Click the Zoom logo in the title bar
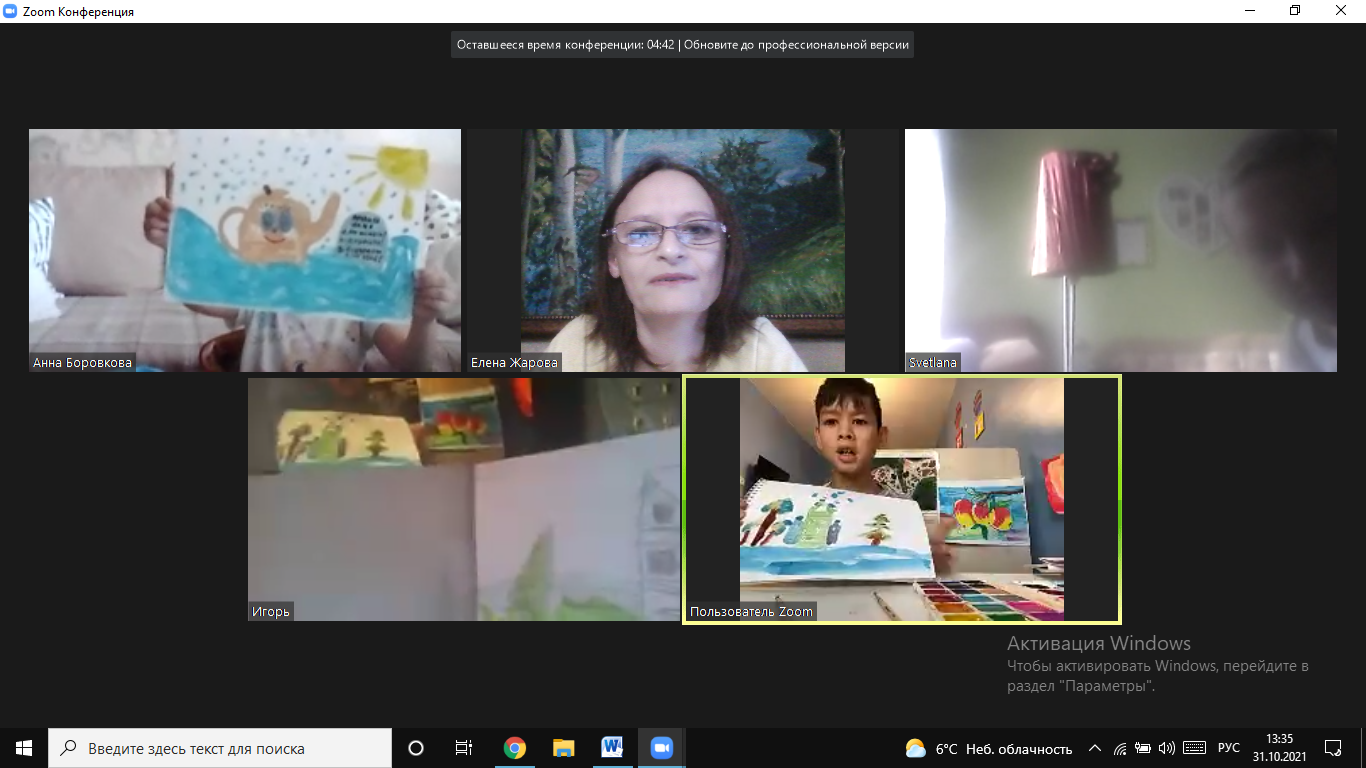This screenshot has height=768, width=1366. pyautogui.click(x=10, y=11)
